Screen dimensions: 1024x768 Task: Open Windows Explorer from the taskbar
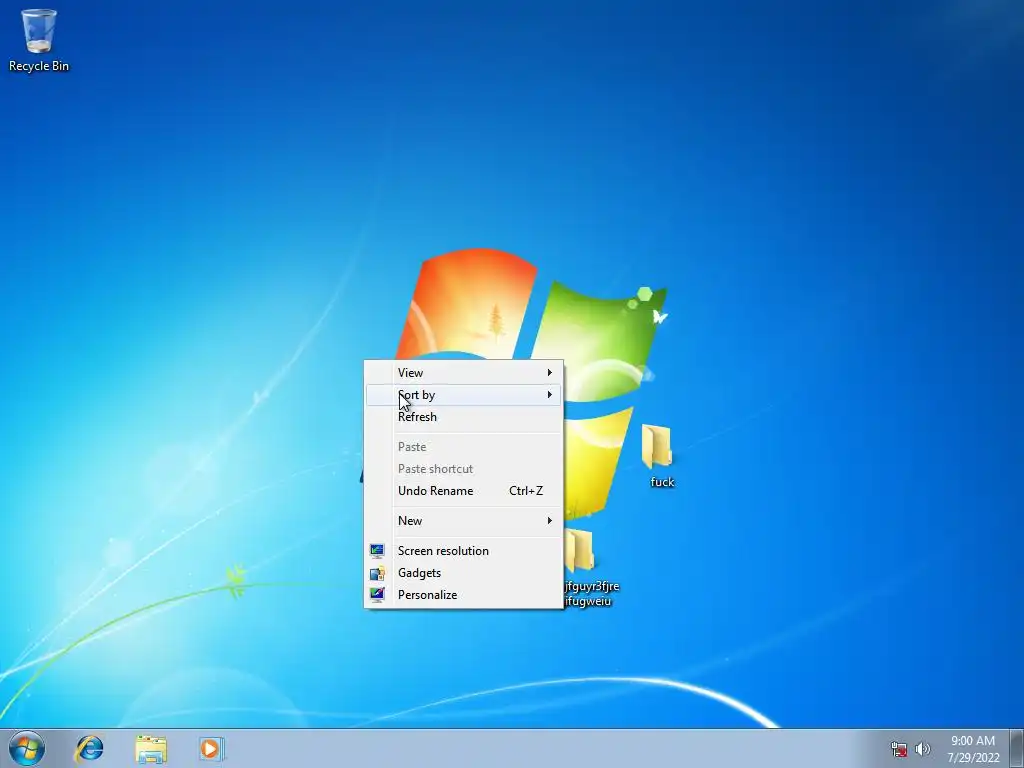pyautogui.click(x=151, y=748)
